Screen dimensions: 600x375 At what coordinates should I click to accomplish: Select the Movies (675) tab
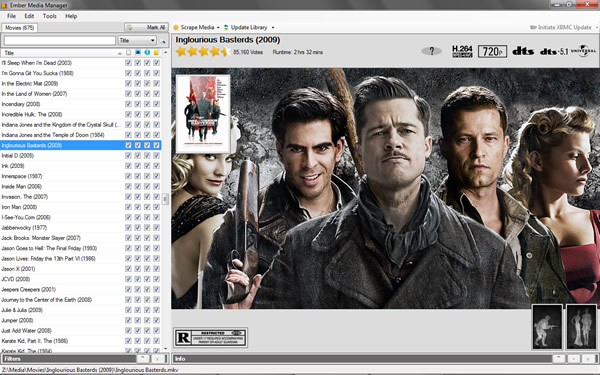click(20, 28)
